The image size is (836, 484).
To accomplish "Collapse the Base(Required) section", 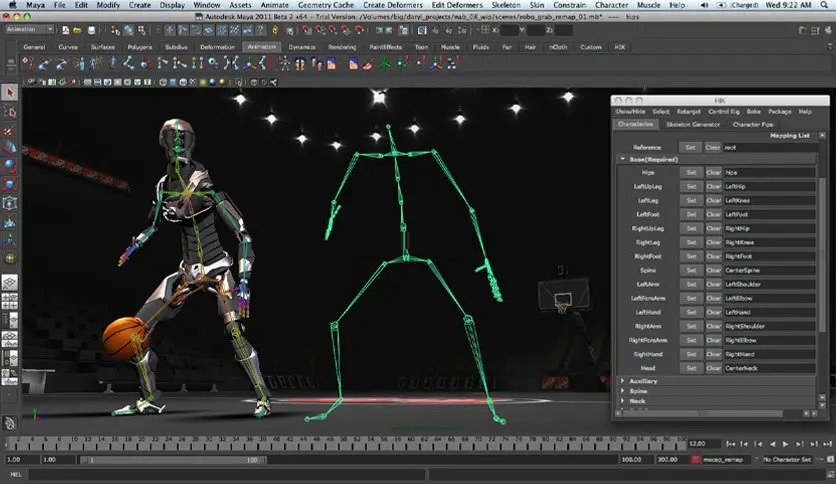I will 622,159.
